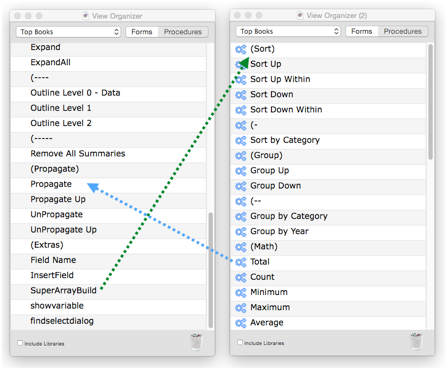The image size is (448, 370).
Task: Enable Include Libraries in left window
Action: [x=20, y=343]
